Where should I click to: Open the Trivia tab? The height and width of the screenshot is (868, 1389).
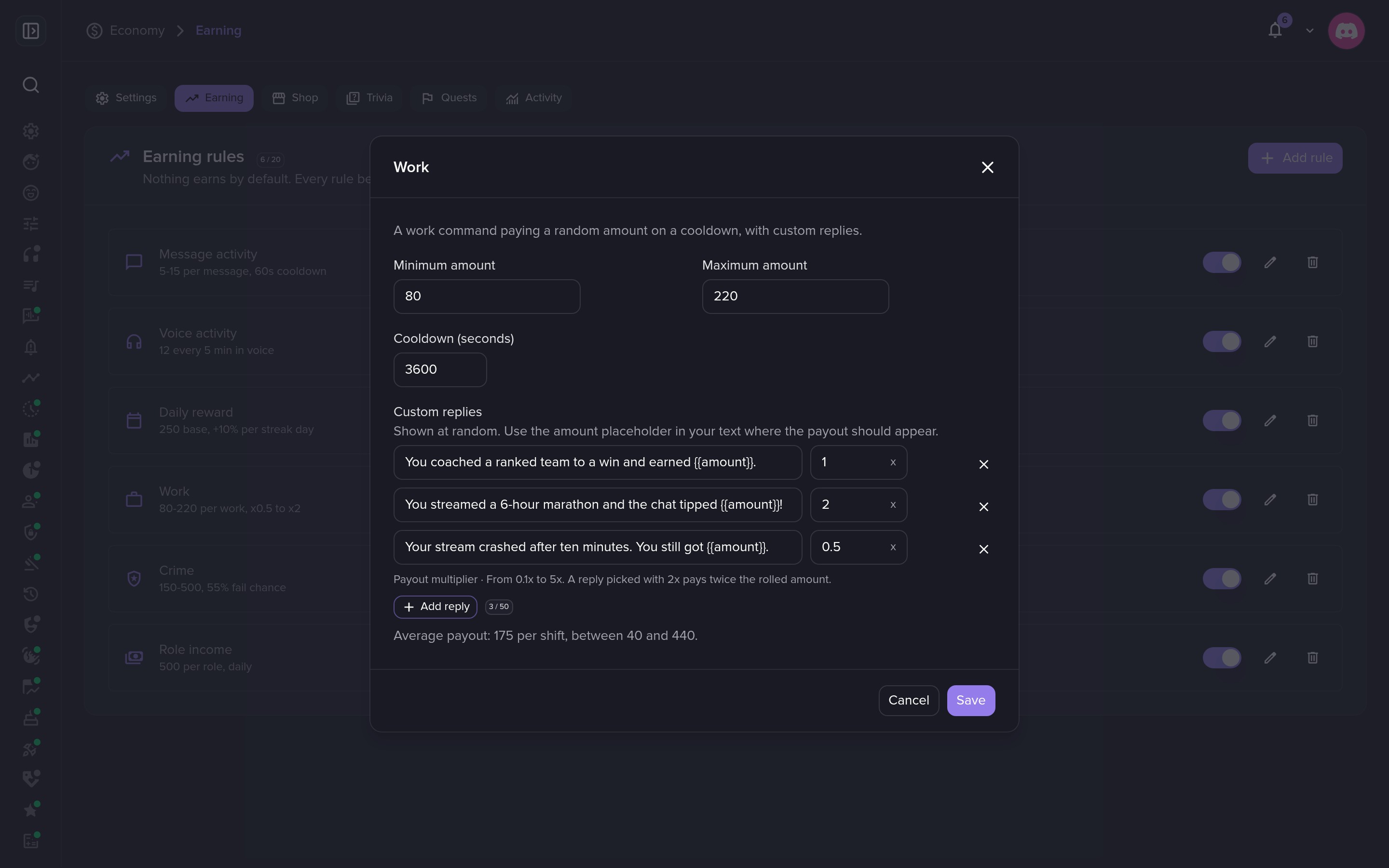369,98
